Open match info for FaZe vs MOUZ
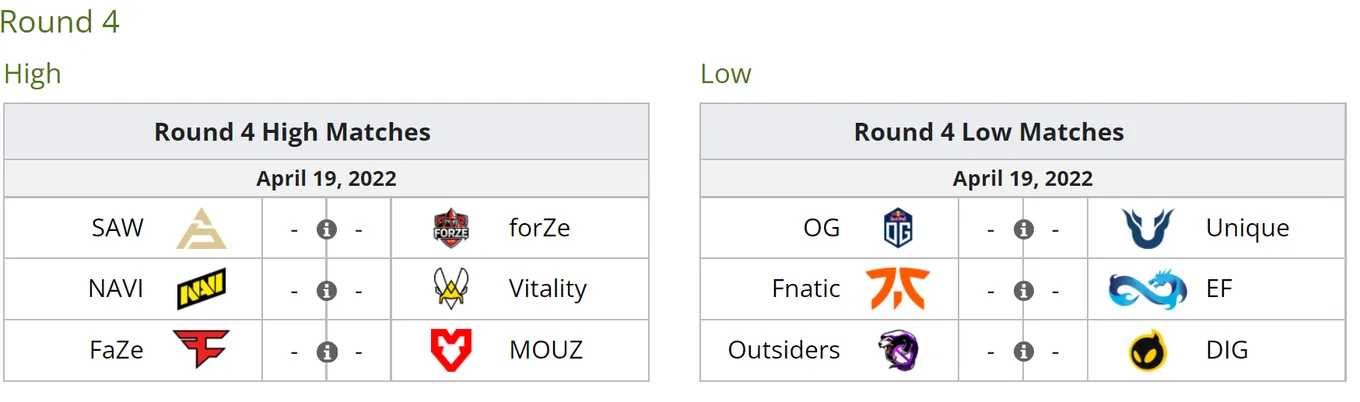This screenshot has height=402, width=1360. click(326, 352)
